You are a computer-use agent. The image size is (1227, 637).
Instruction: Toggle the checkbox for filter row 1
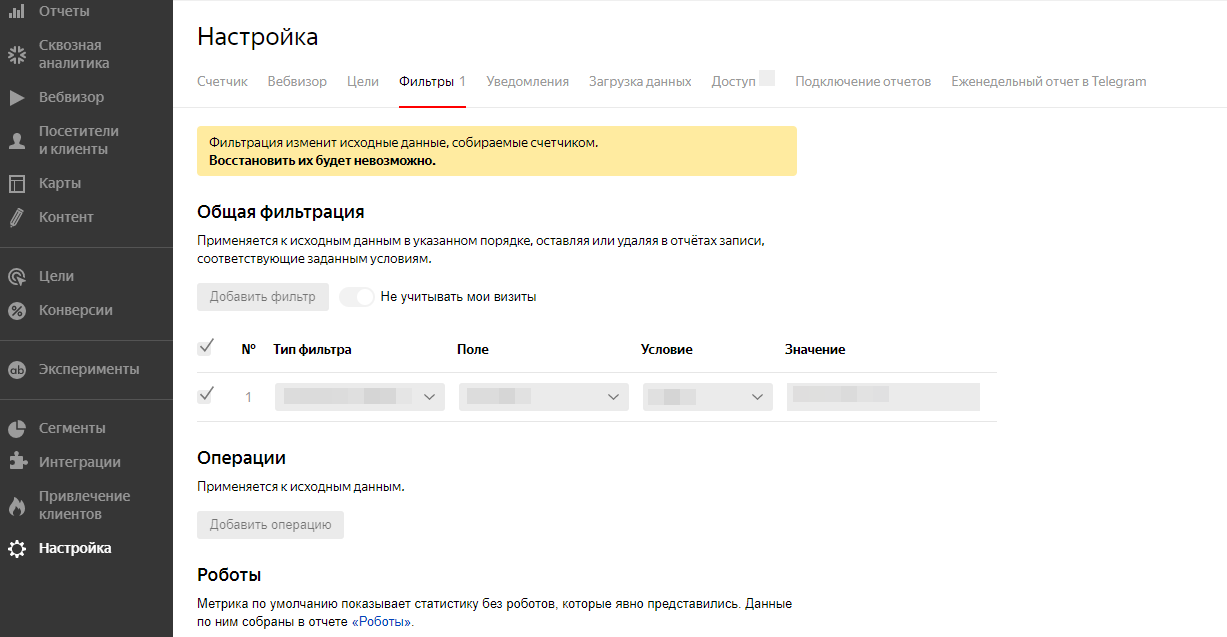click(206, 396)
